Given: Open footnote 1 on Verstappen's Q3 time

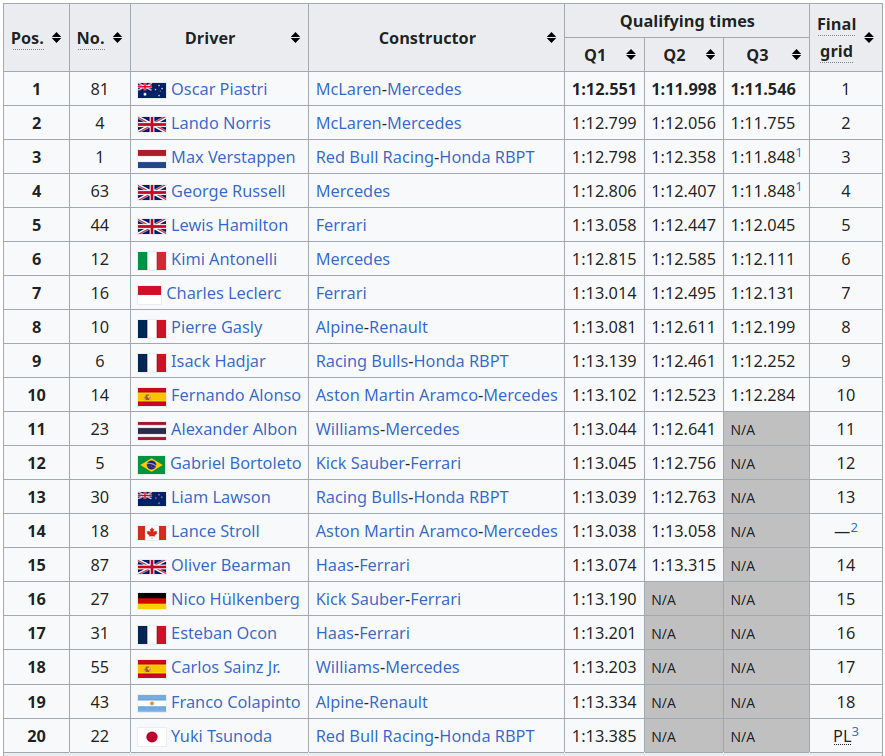Looking at the screenshot, I should pyautogui.click(x=799, y=152).
